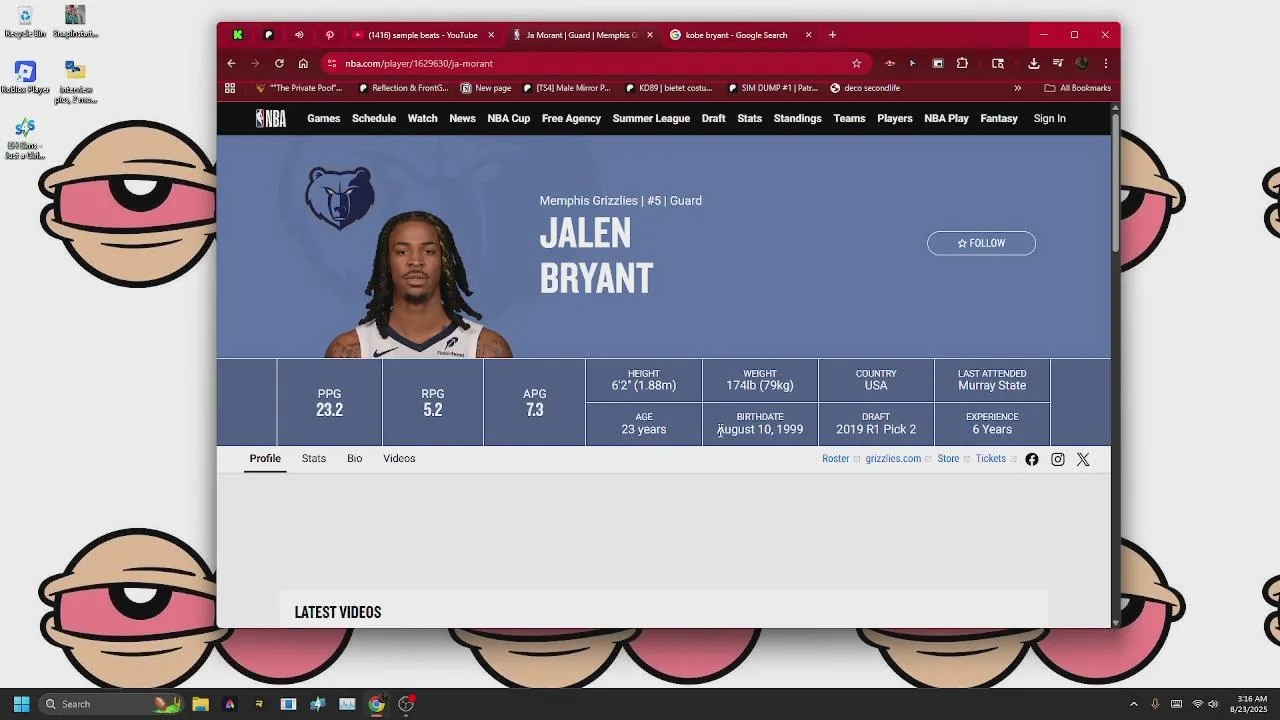Screen dimensions: 1280x720
Task: Open the X (Twitter) social icon
Action: click(x=1083, y=459)
